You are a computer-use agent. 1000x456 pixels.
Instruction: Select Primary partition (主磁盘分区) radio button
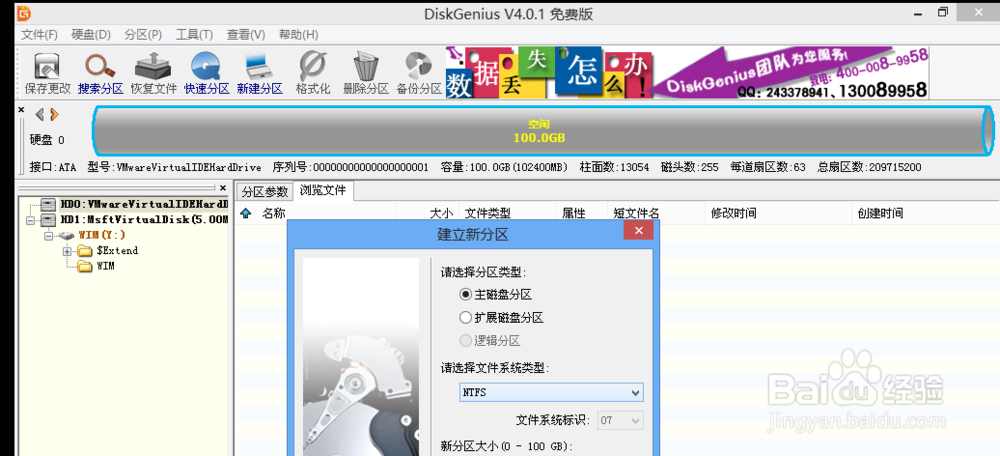tap(465, 295)
